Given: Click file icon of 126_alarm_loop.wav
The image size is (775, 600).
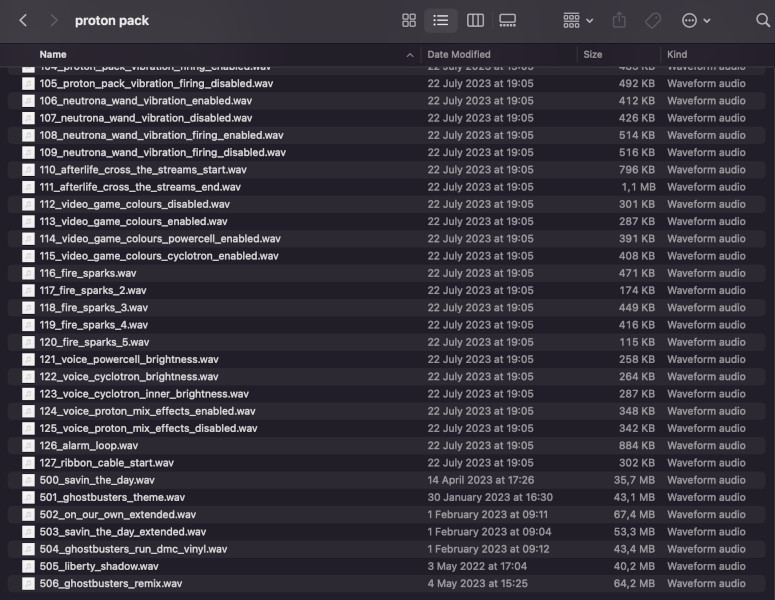Looking at the screenshot, I should click(29, 446).
